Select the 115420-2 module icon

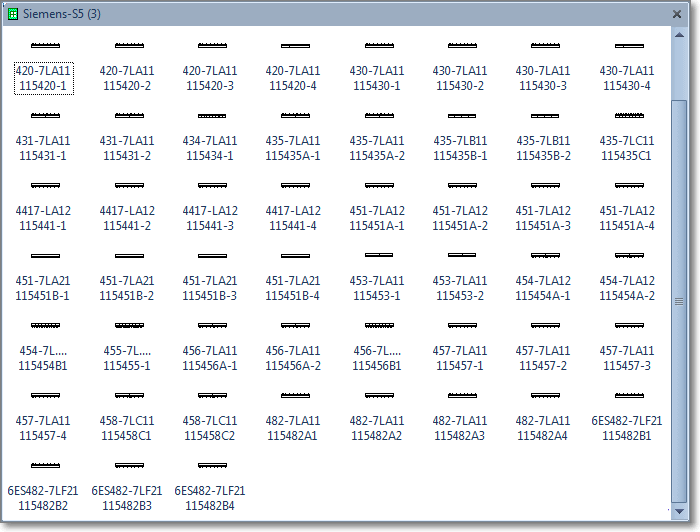[x=129, y=46]
